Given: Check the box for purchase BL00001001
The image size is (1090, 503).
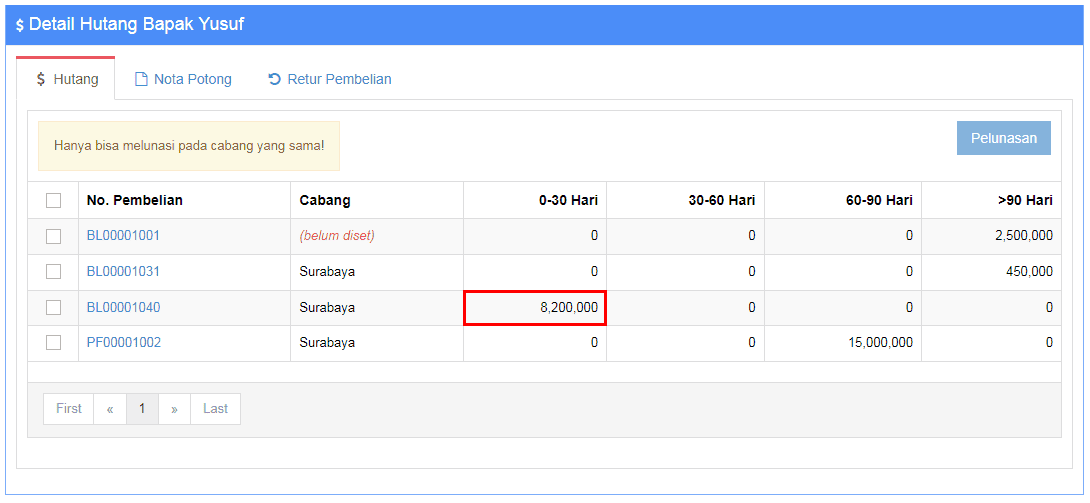Looking at the screenshot, I should click(53, 236).
